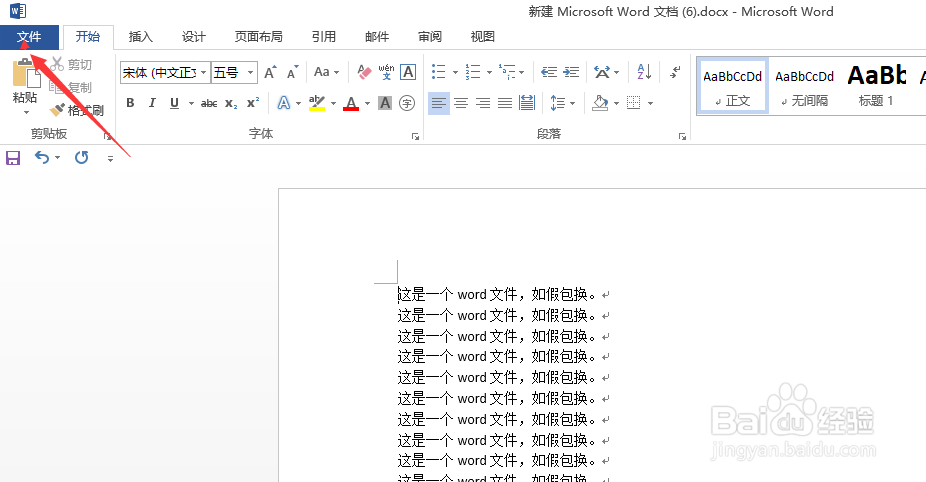This screenshot has width=926, height=482.
Task: Toggle show/hide paragraph marks icon
Action: pyautogui.click(x=675, y=72)
